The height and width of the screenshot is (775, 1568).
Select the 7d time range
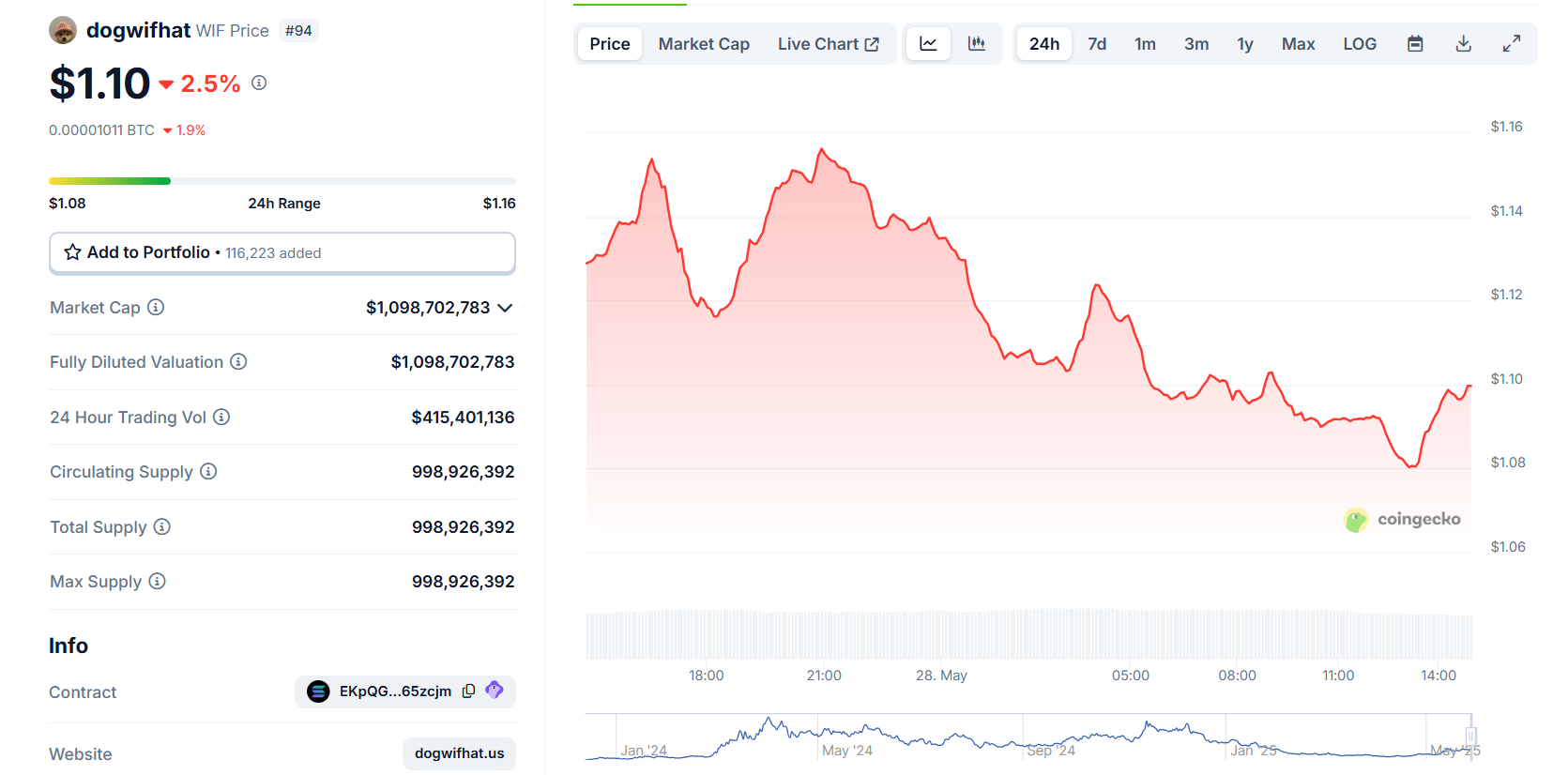[1097, 44]
